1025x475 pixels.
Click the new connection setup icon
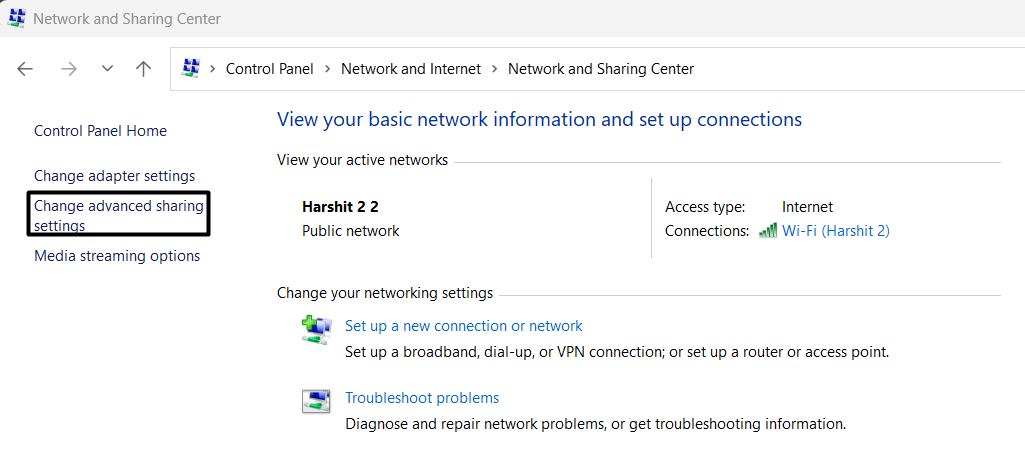point(316,330)
